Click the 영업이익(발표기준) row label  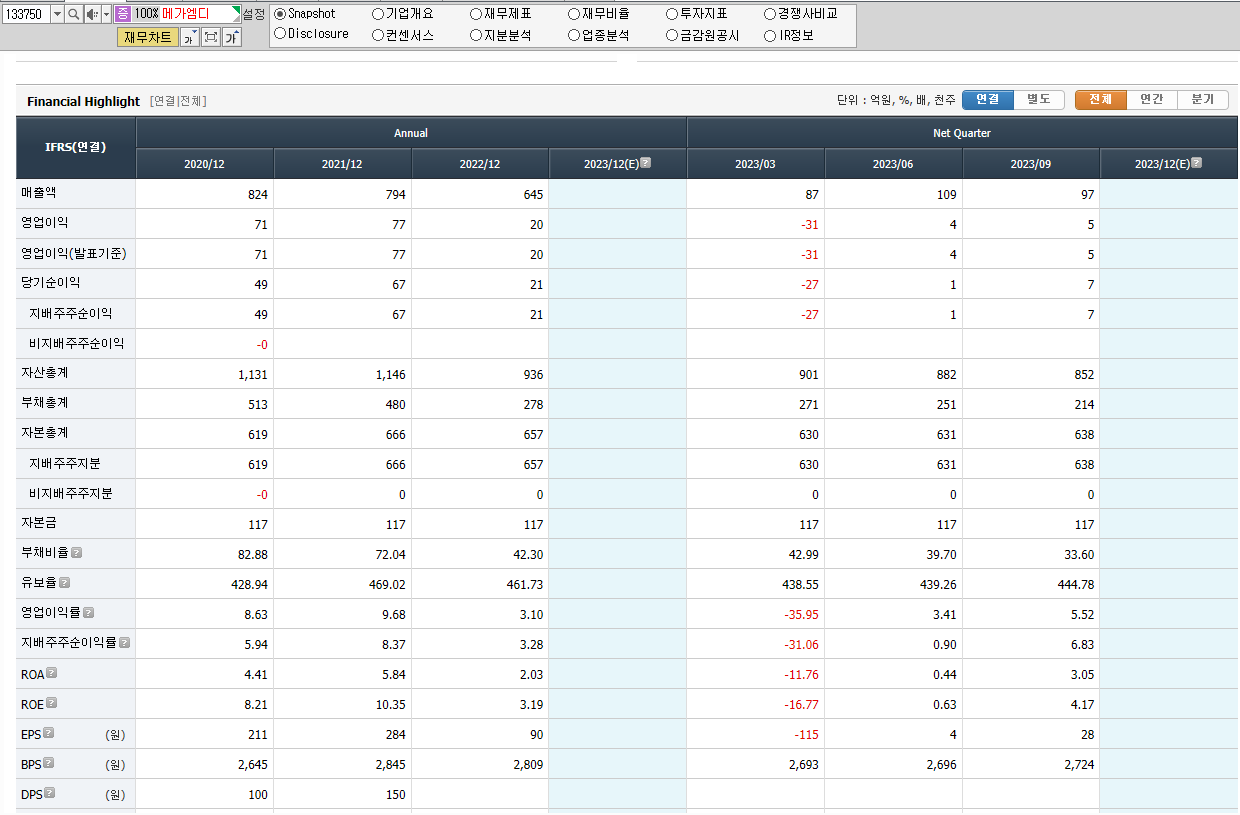(73, 253)
